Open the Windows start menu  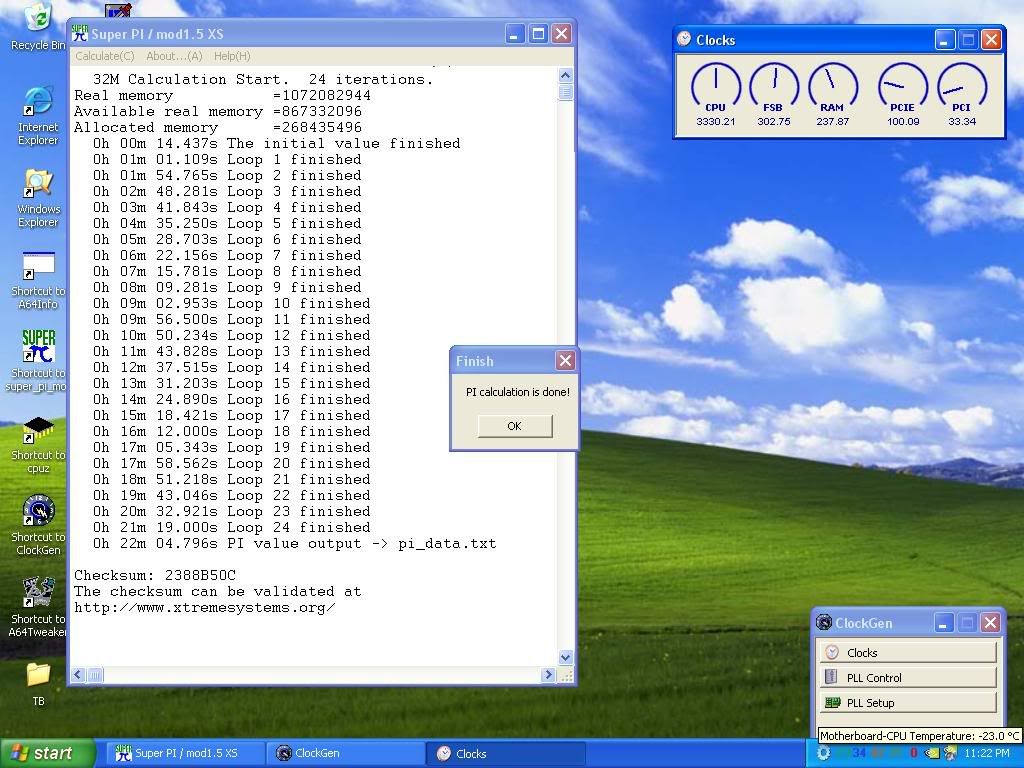47,753
